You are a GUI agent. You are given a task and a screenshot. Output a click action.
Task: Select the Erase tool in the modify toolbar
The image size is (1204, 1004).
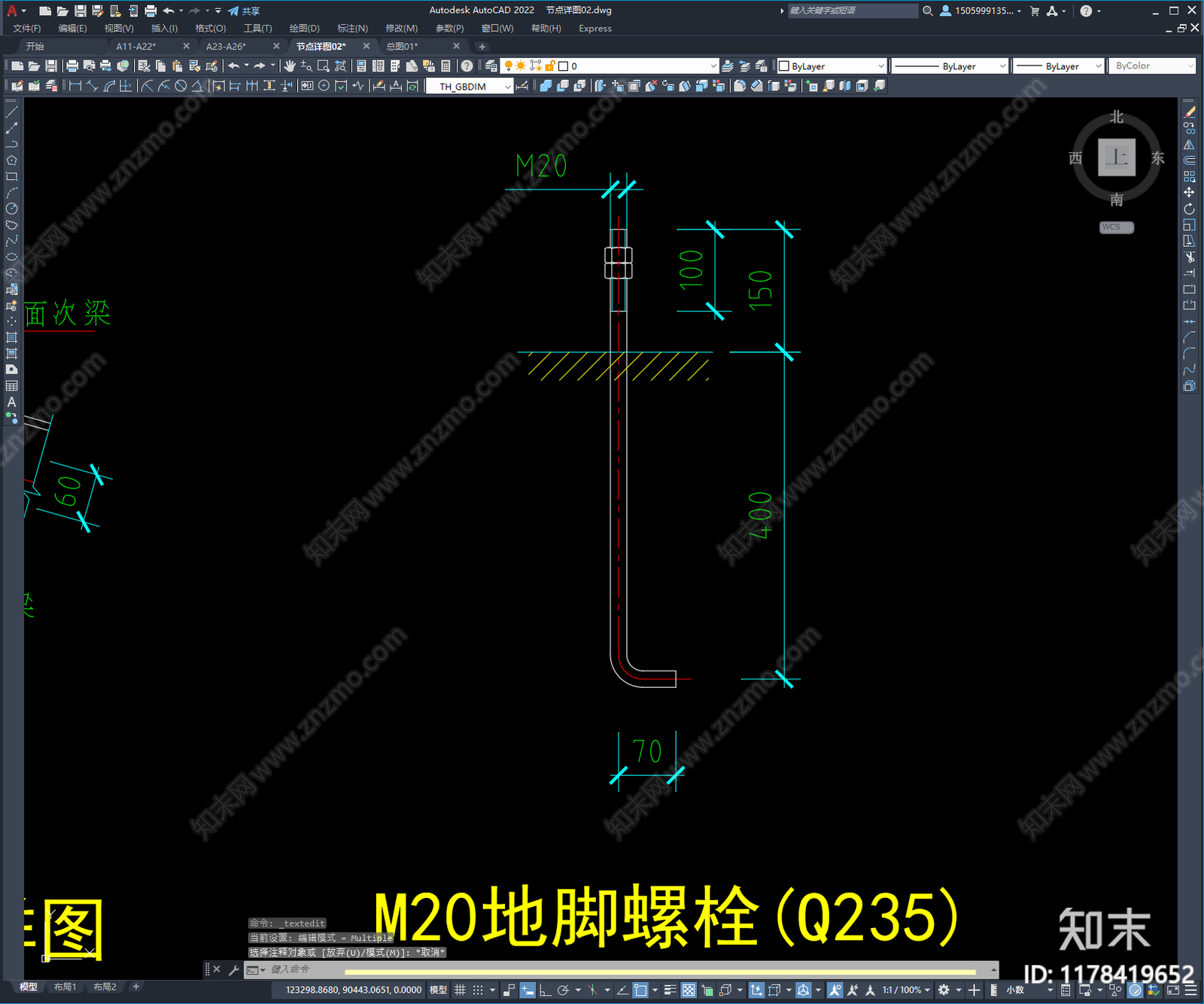(x=1189, y=112)
